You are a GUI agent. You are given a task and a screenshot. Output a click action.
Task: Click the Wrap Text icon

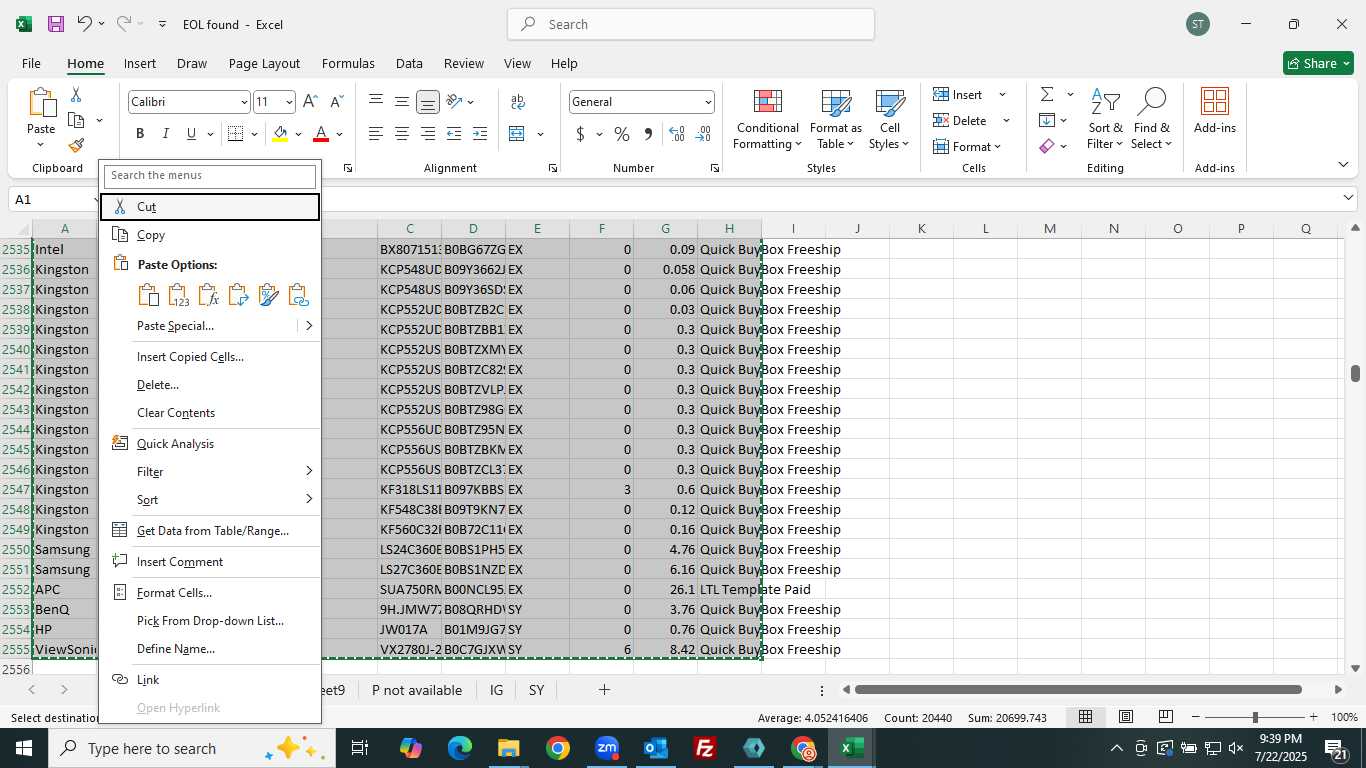(x=518, y=102)
